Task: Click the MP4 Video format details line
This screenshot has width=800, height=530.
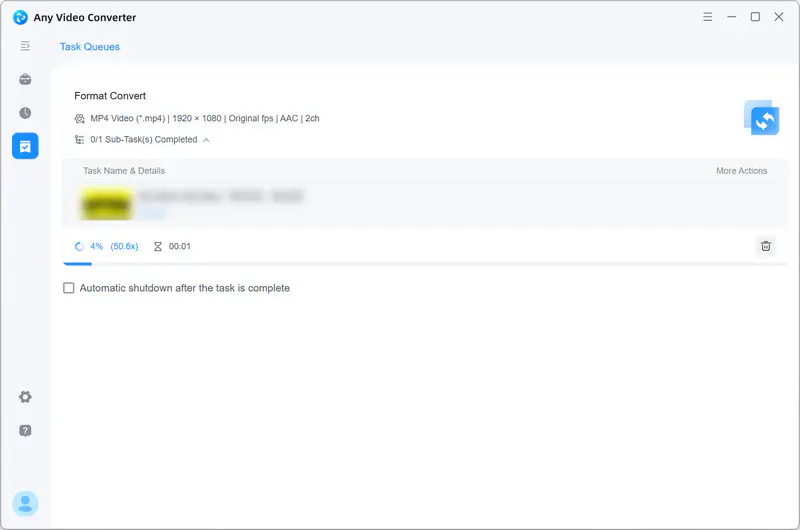Action: [x=205, y=118]
